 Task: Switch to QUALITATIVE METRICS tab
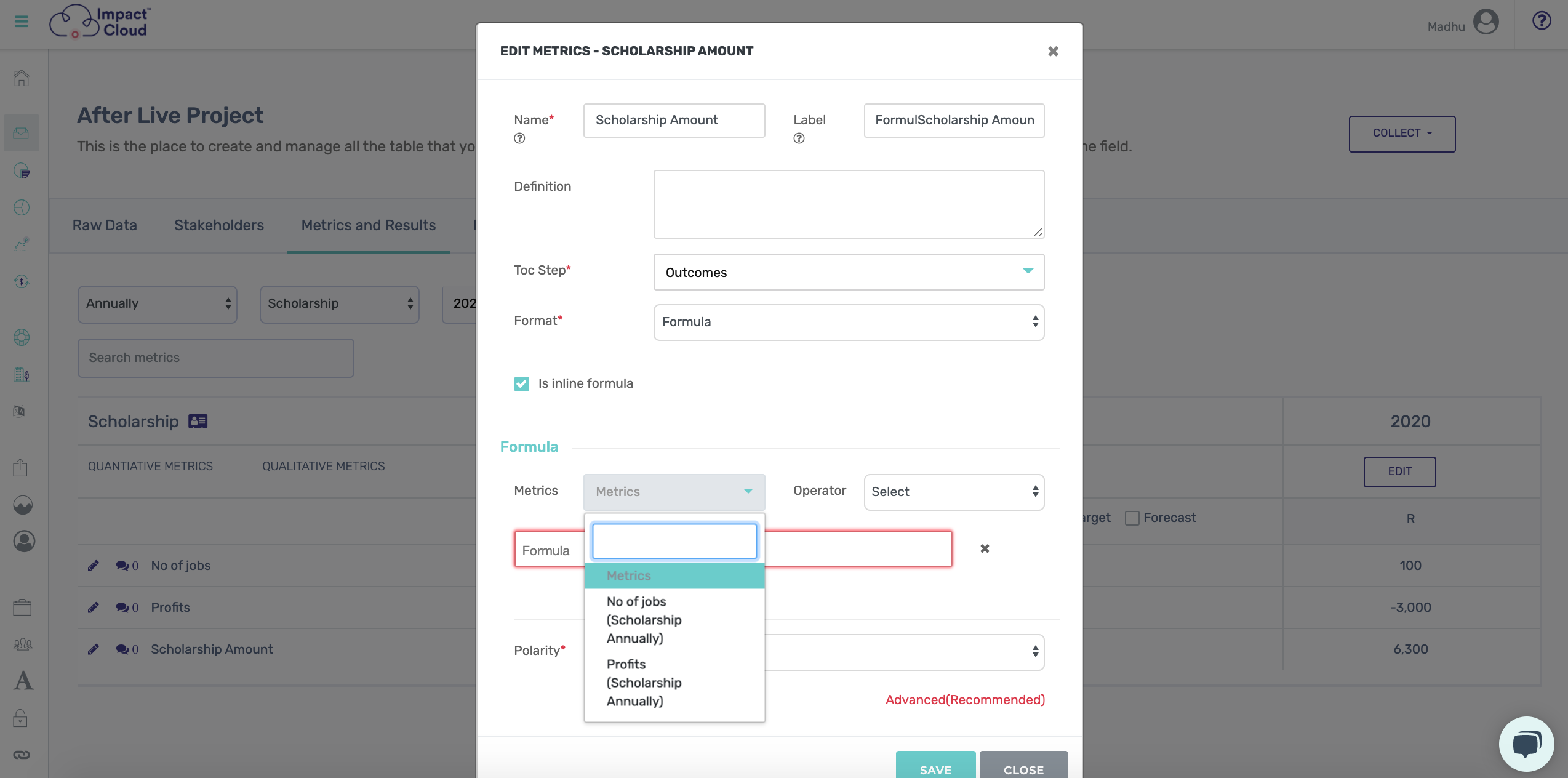[324, 467]
